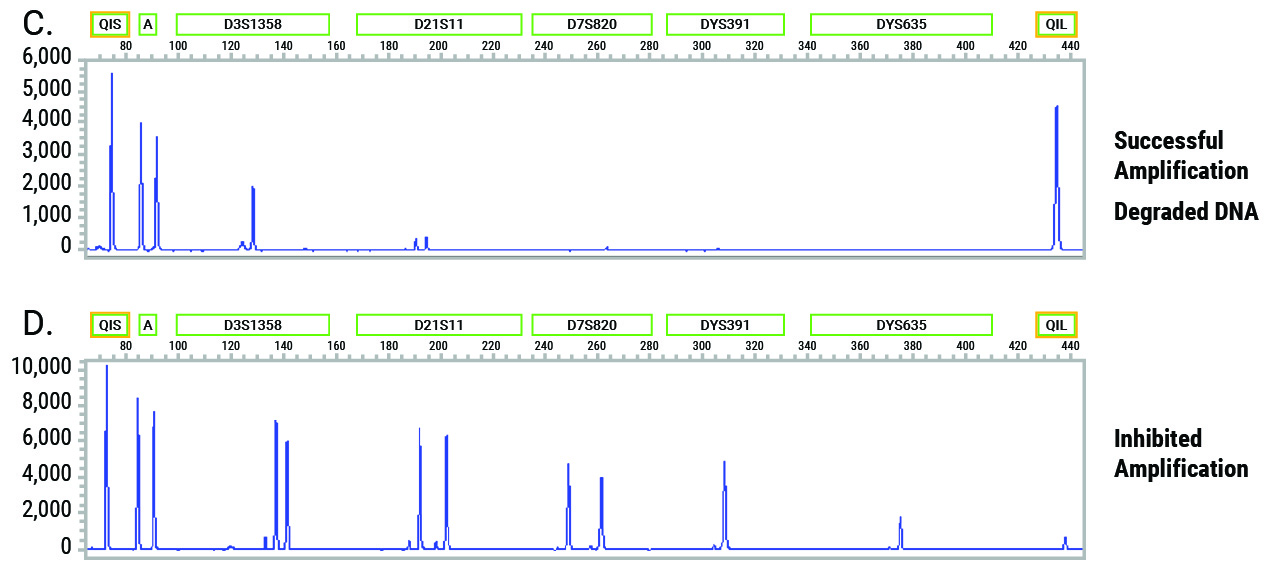Select the D21S11 locus box in panel C

click(439, 24)
